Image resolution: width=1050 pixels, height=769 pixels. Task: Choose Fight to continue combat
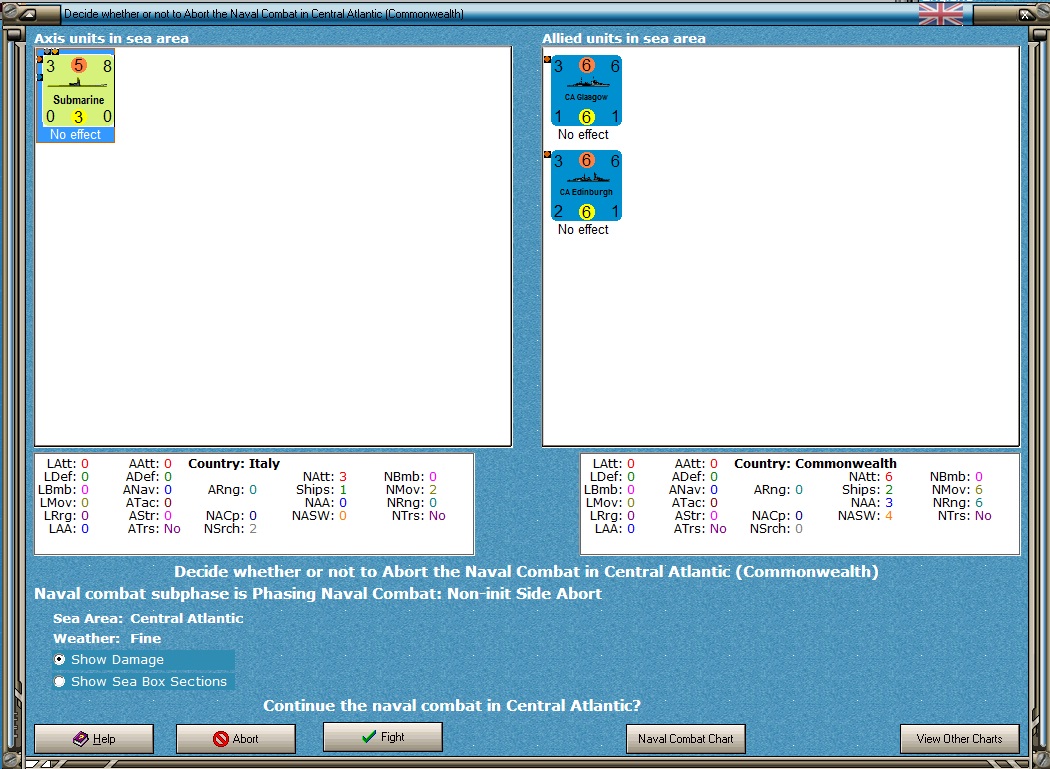pyautogui.click(x=382, y=737)
